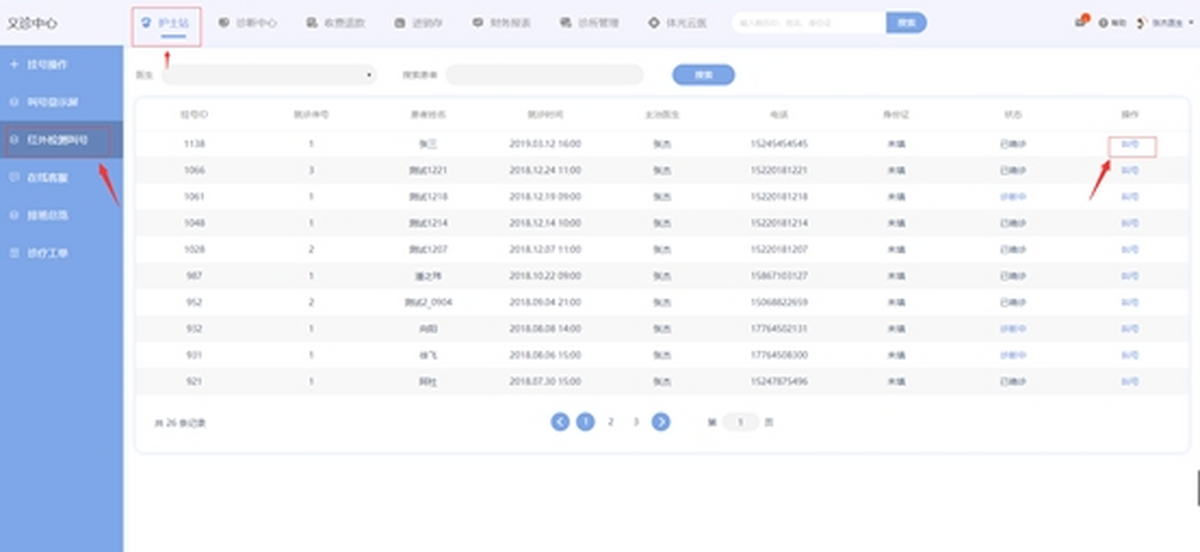Click the next page arrow
The width and height of the screenshot is (1200, 552).
661,422
